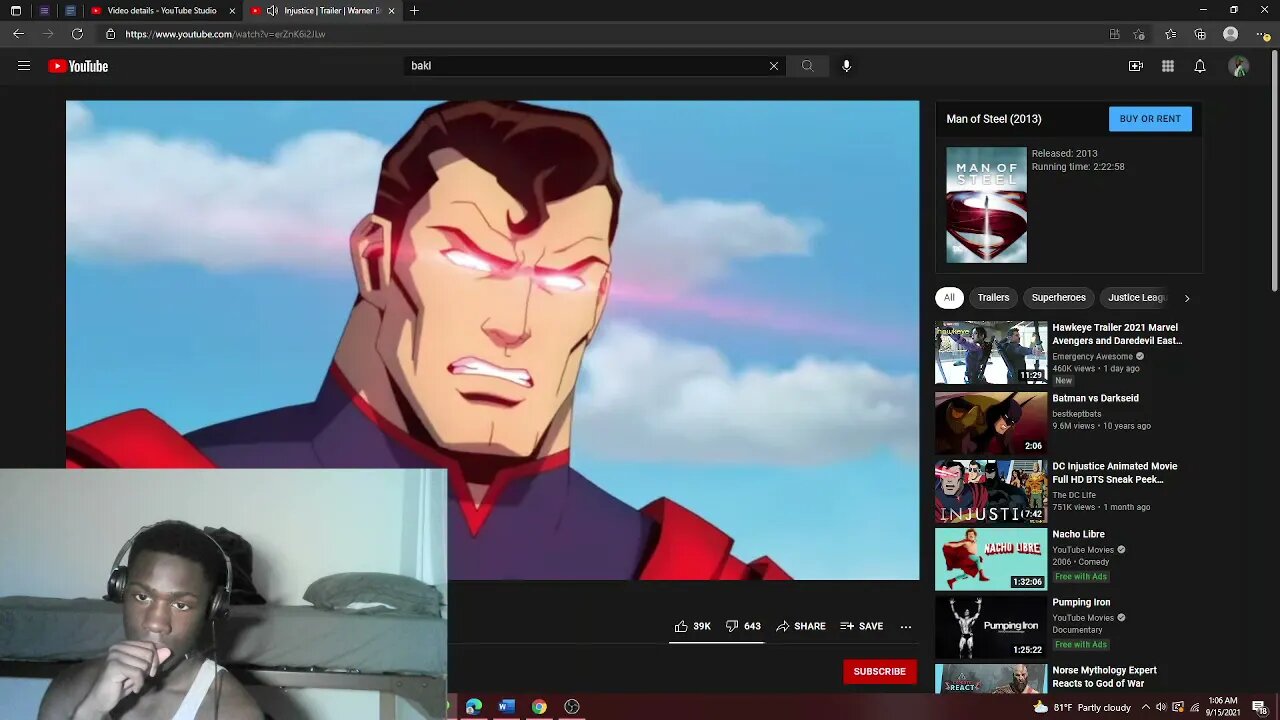Open the Edge profile icon

click(1231, 34)
